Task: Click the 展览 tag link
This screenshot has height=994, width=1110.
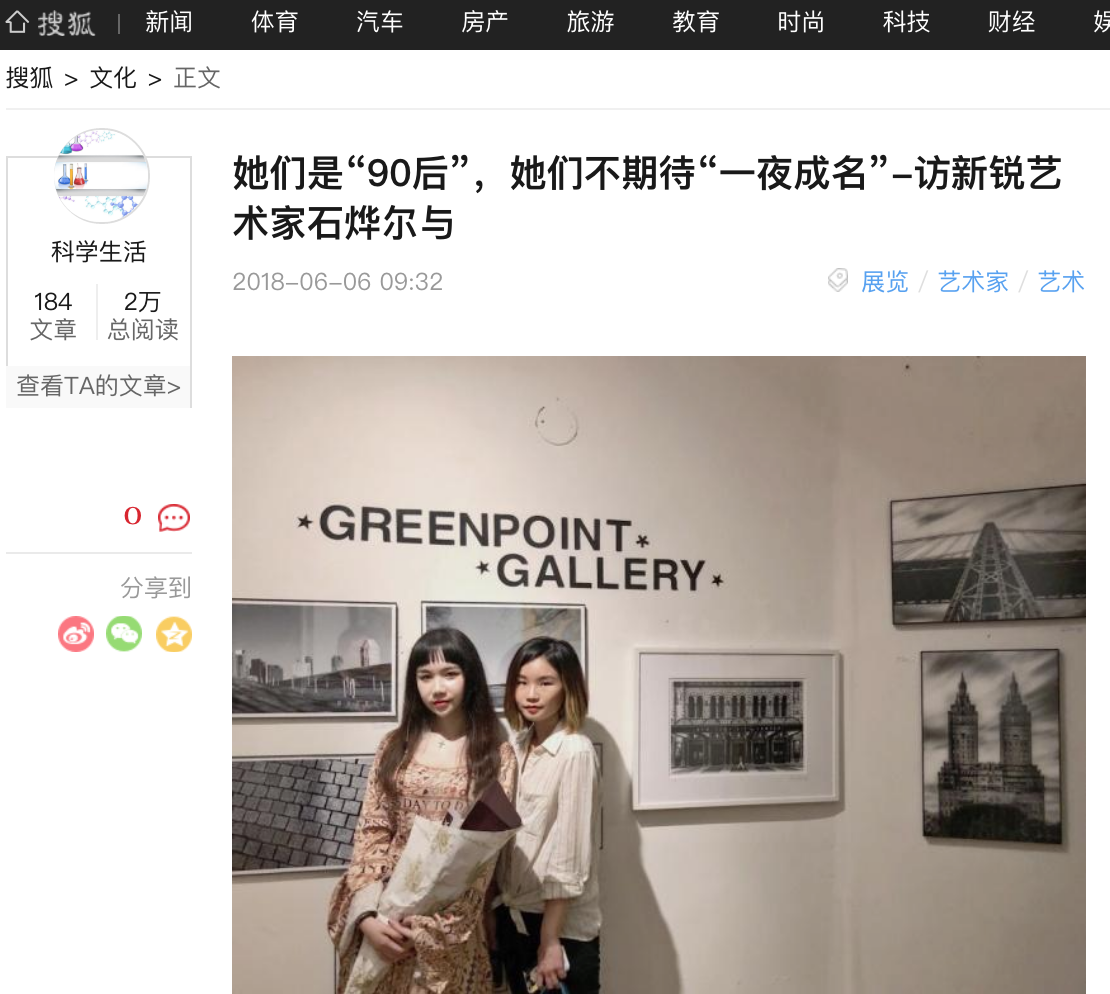Action: coord(884,282)
